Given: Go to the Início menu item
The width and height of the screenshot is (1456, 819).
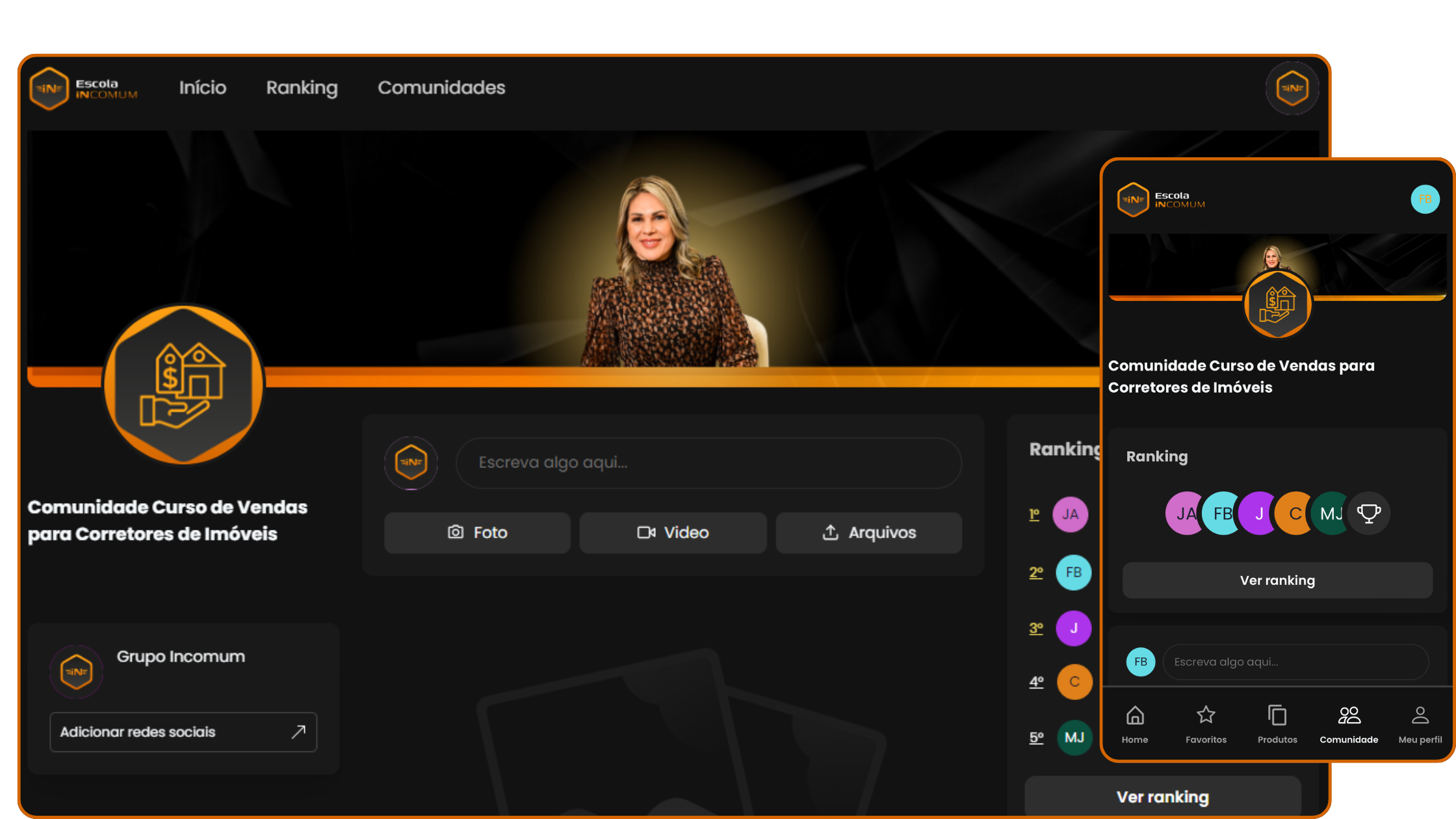Looking at the screenshot, I should click(203, 88).
